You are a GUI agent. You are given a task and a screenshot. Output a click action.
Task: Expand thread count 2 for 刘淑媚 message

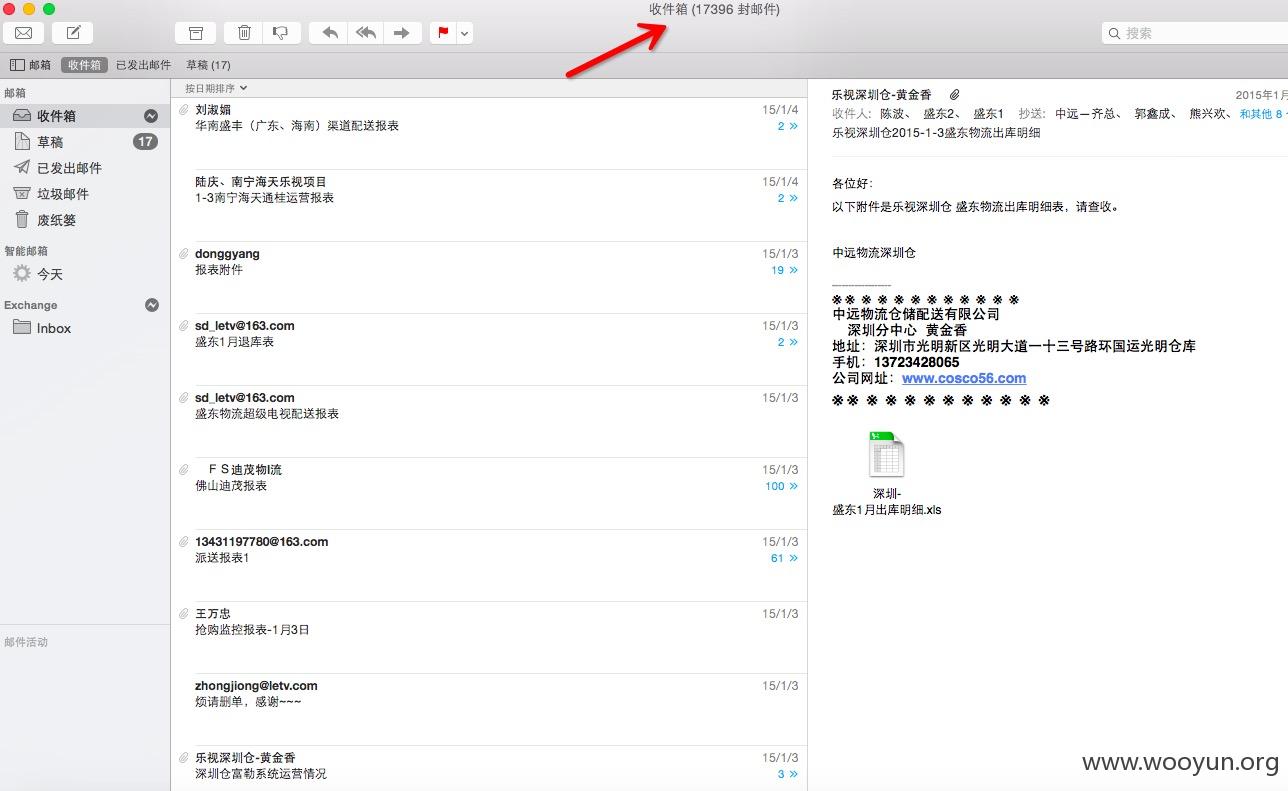click(x=788, y=126)
